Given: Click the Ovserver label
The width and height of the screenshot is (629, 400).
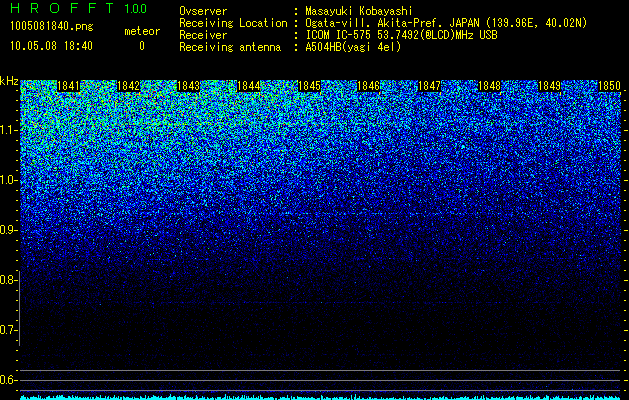Looking at the screenshot, I should 203,11.
